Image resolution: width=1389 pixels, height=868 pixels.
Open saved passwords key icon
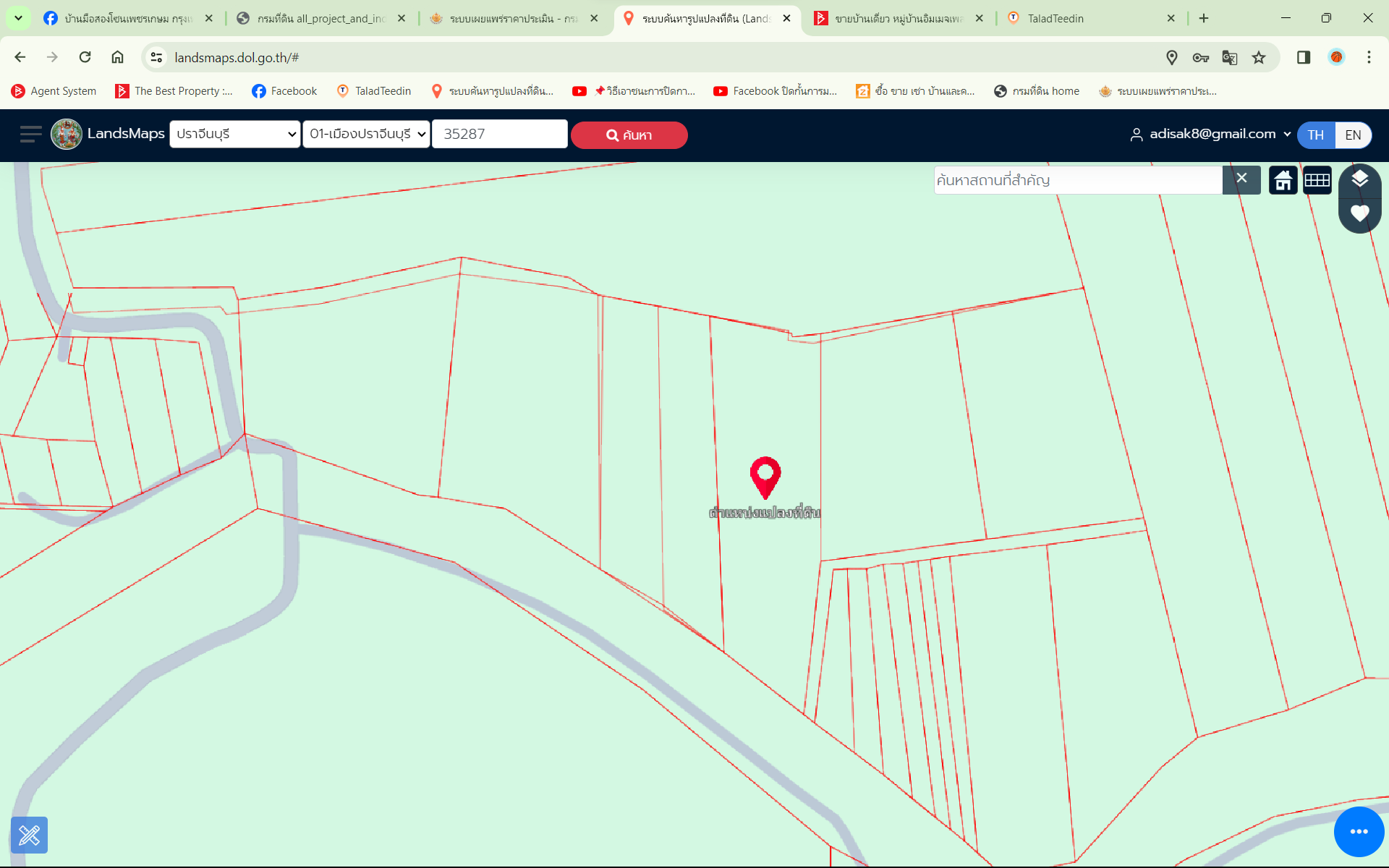1201,57
